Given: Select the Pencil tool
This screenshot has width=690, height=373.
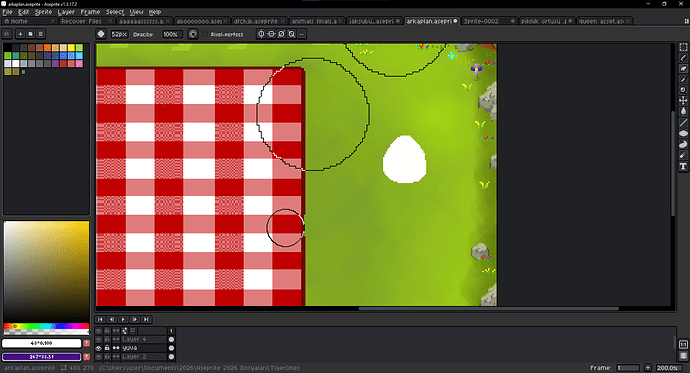Looking at the screenshot, I should (683, 58).
